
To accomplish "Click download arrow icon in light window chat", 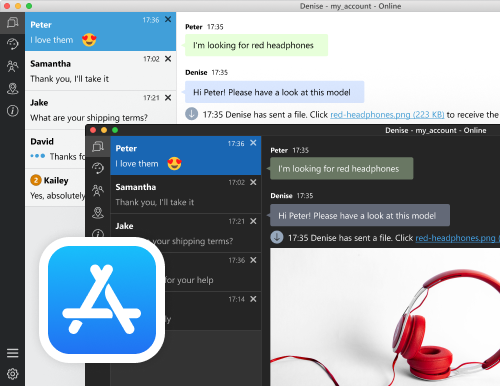I will (192, 114).
